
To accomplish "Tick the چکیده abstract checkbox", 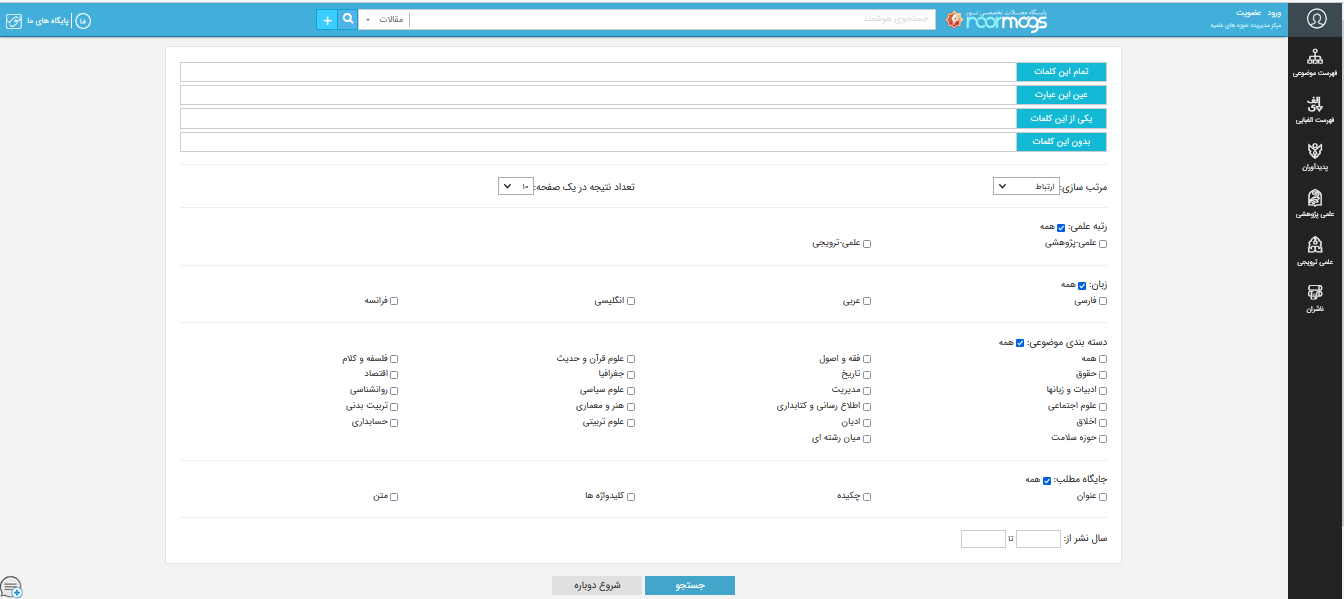I will coord(867,497).
